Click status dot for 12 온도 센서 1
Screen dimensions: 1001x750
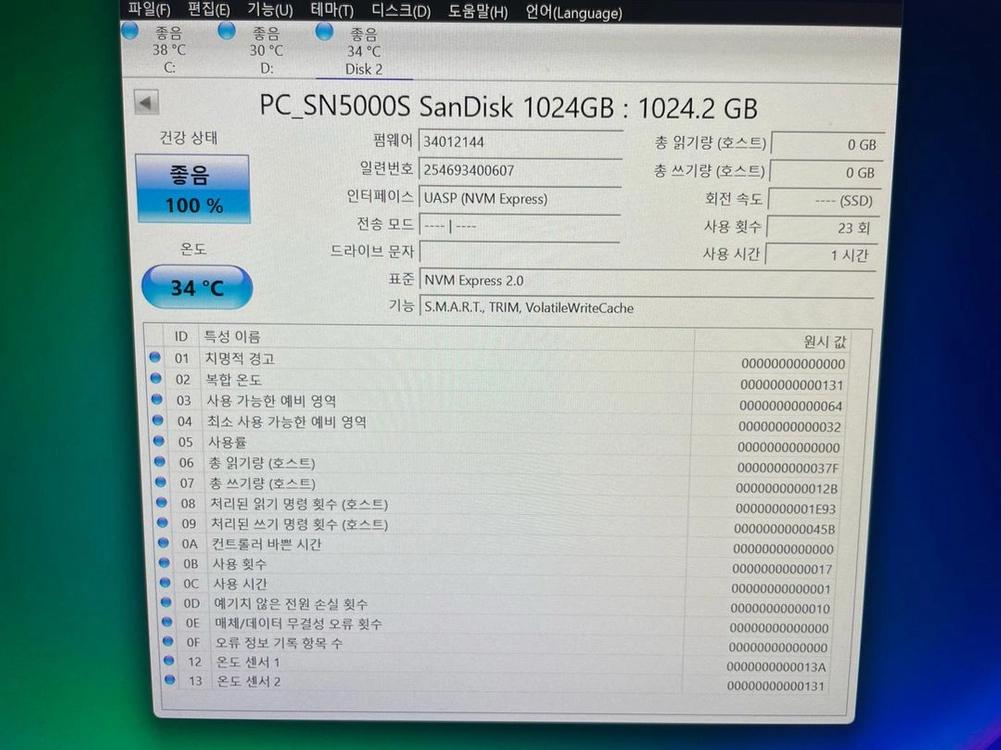pyautogui.click(x=169, y=661)
